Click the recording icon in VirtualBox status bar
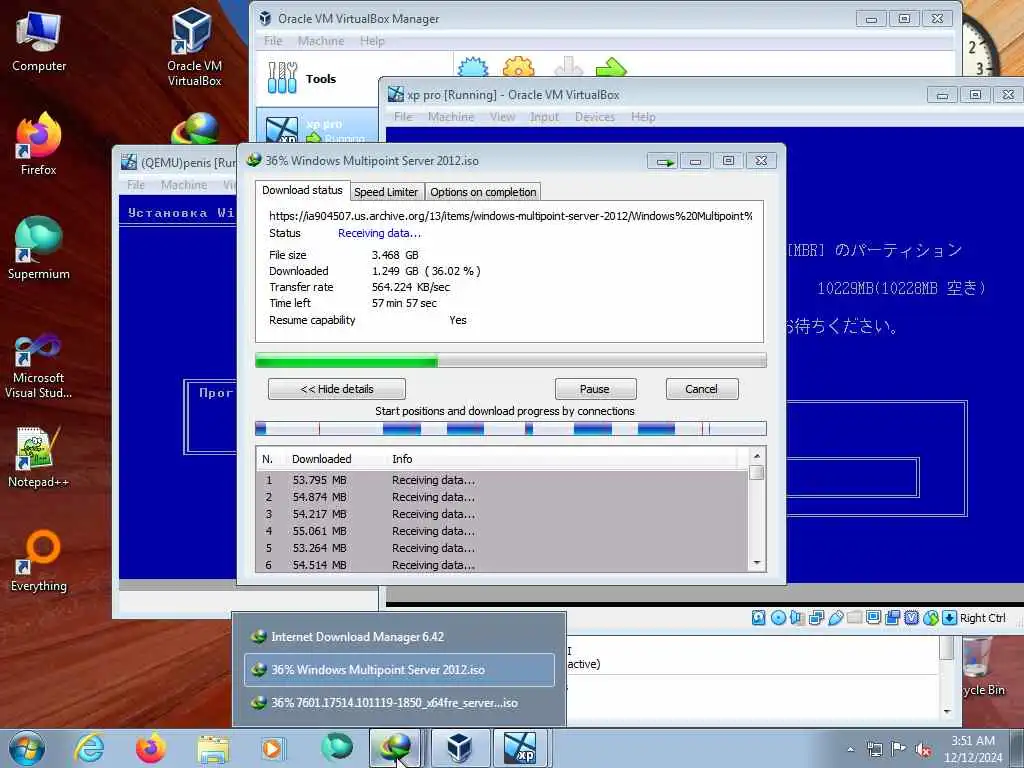The width and height of the screenshot is (1024, 768). click(x=893, y=618)
